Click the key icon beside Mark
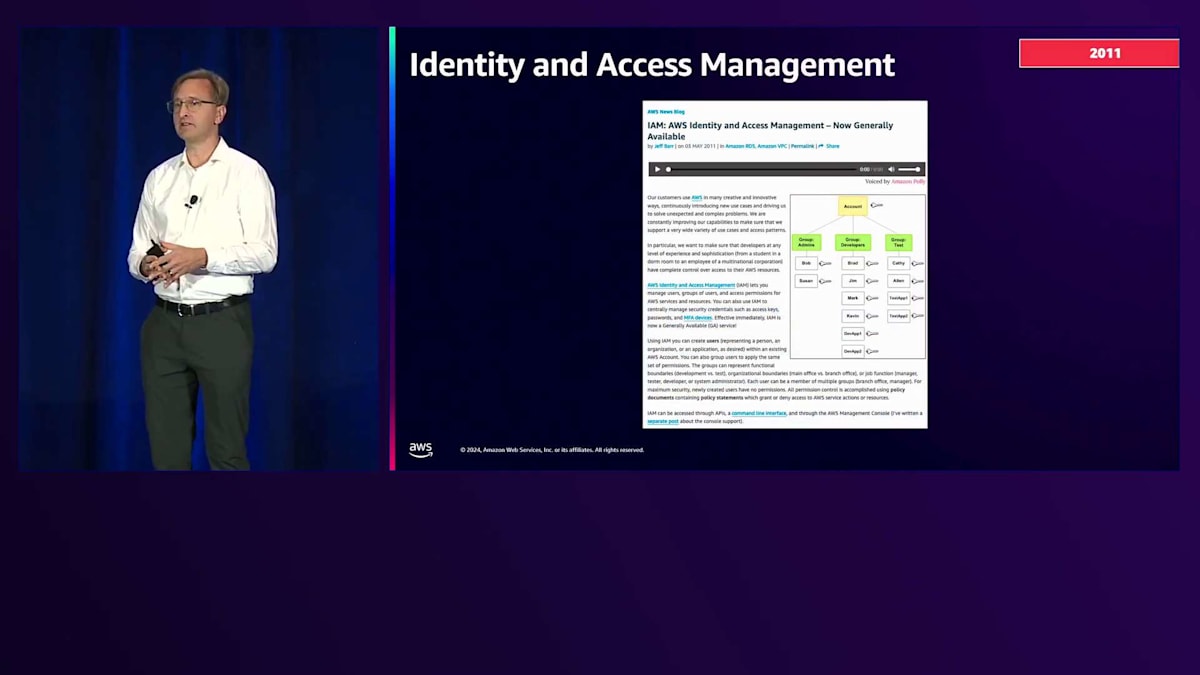This screenshot has width=1200, height=675. [872, 298]
